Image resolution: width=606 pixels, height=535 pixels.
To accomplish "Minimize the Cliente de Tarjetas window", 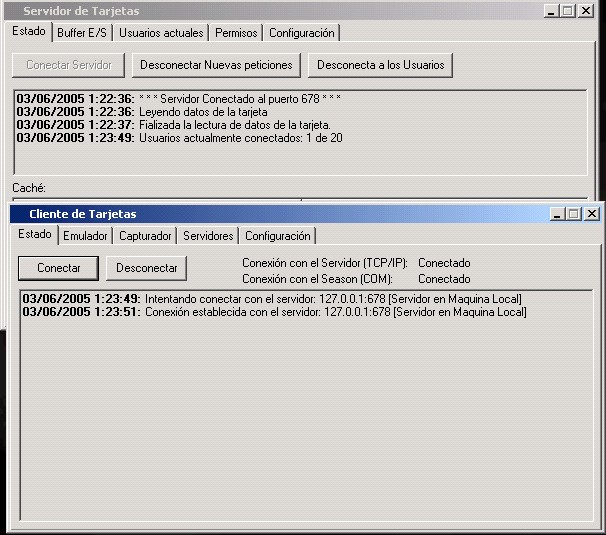I will click(556, 214).
